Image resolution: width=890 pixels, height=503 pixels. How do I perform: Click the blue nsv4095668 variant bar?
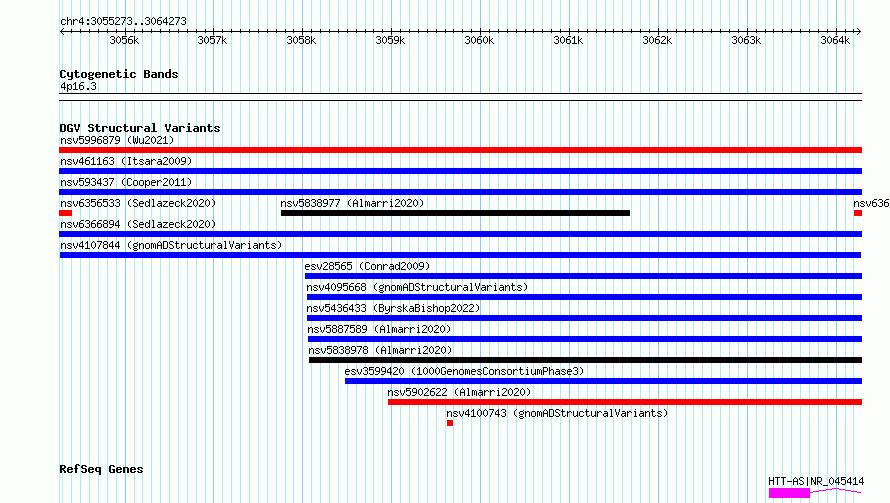[585, 297]
